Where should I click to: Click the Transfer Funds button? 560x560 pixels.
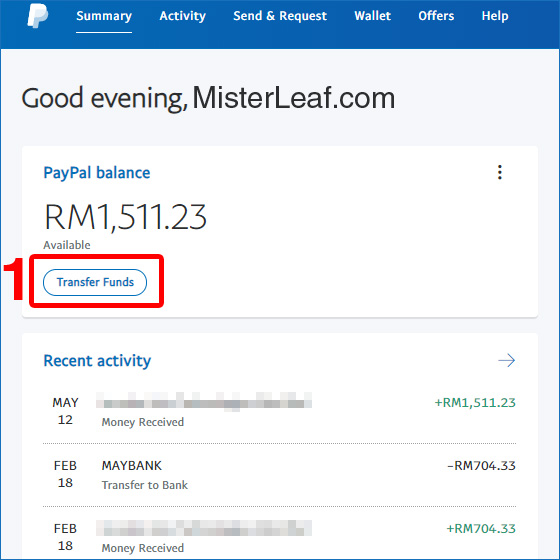pyautogui.click(x=95, y=282)
